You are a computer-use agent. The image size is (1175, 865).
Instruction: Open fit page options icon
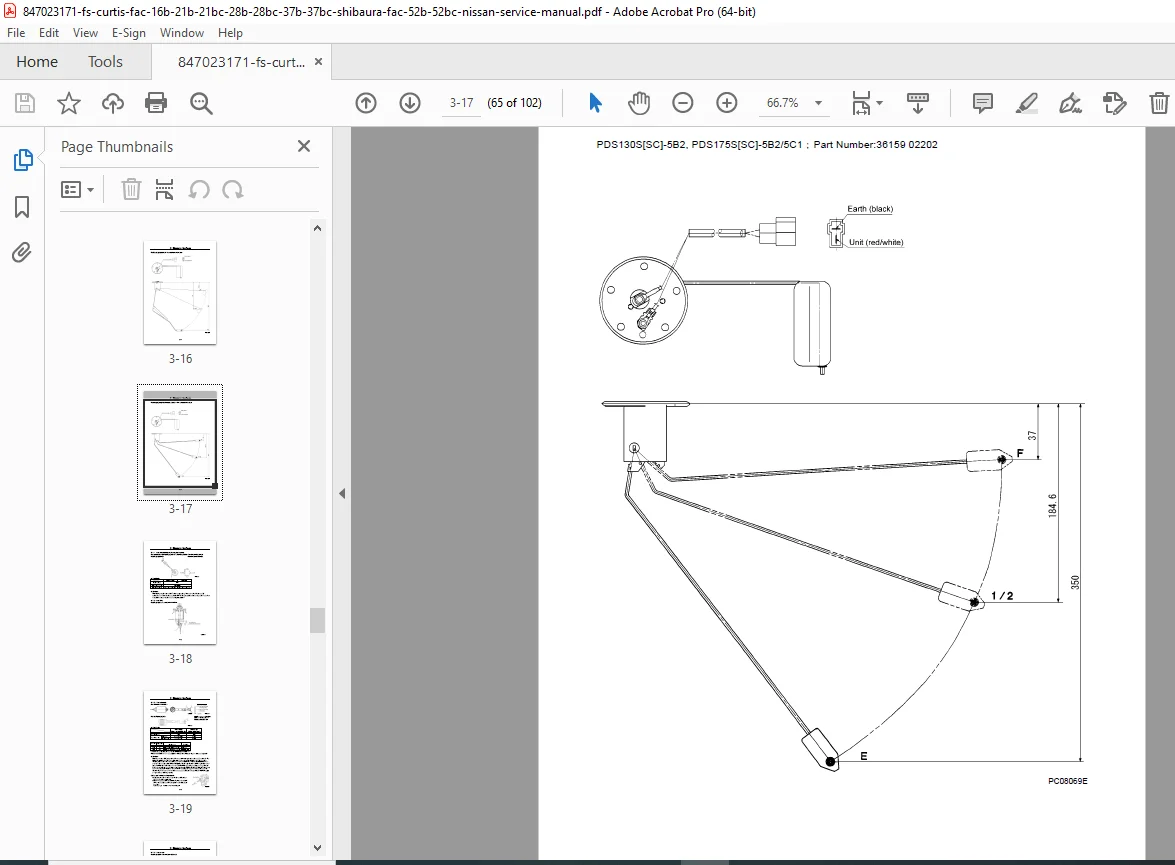pos(861,103)
